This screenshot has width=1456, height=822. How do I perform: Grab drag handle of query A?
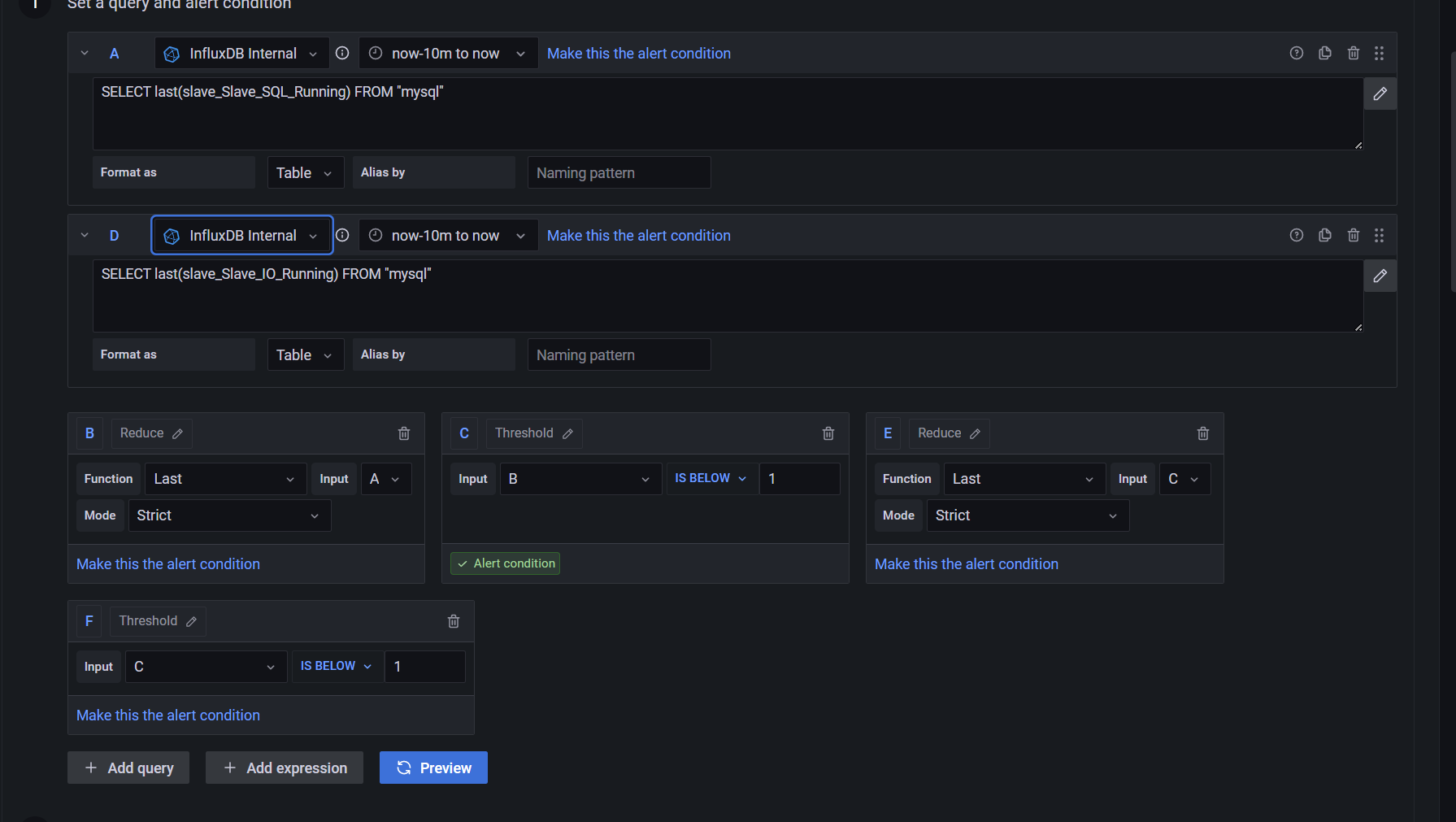click(x=1380, y=53)
